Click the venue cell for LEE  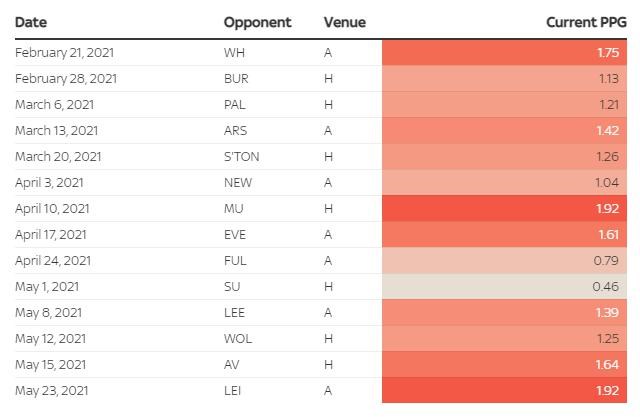point(328,313)
